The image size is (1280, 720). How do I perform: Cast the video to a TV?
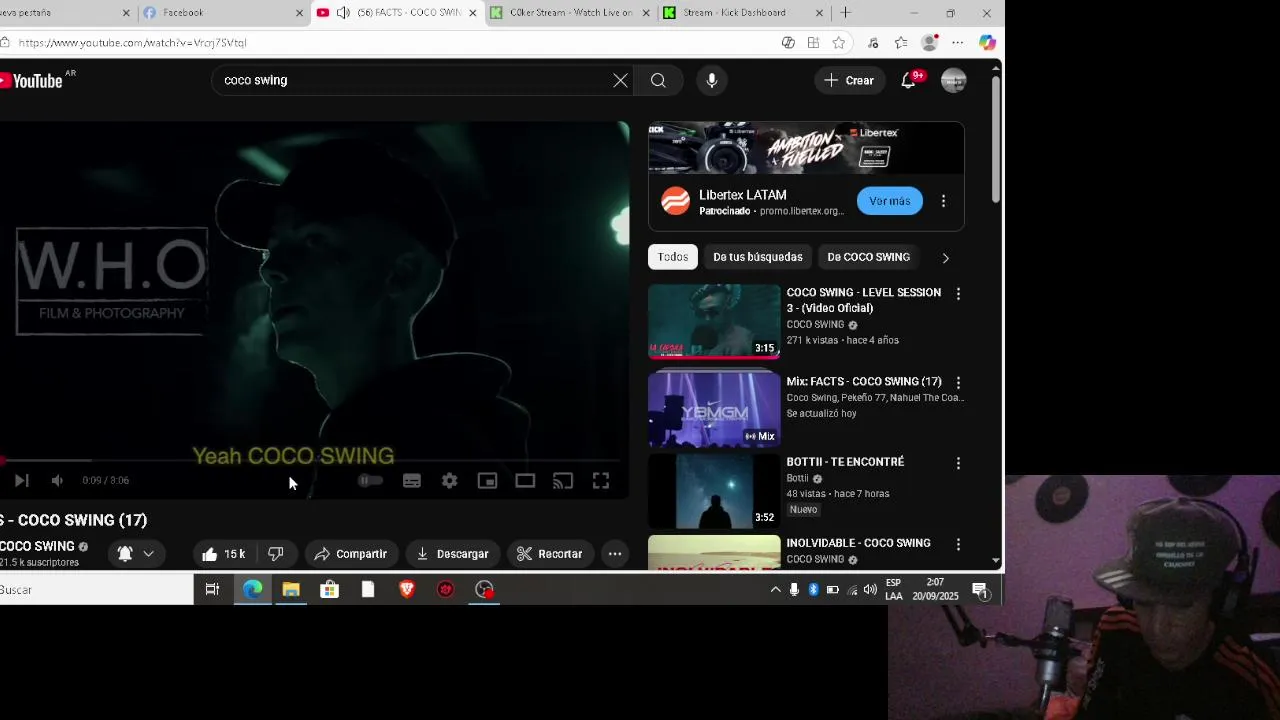point(563,481)
